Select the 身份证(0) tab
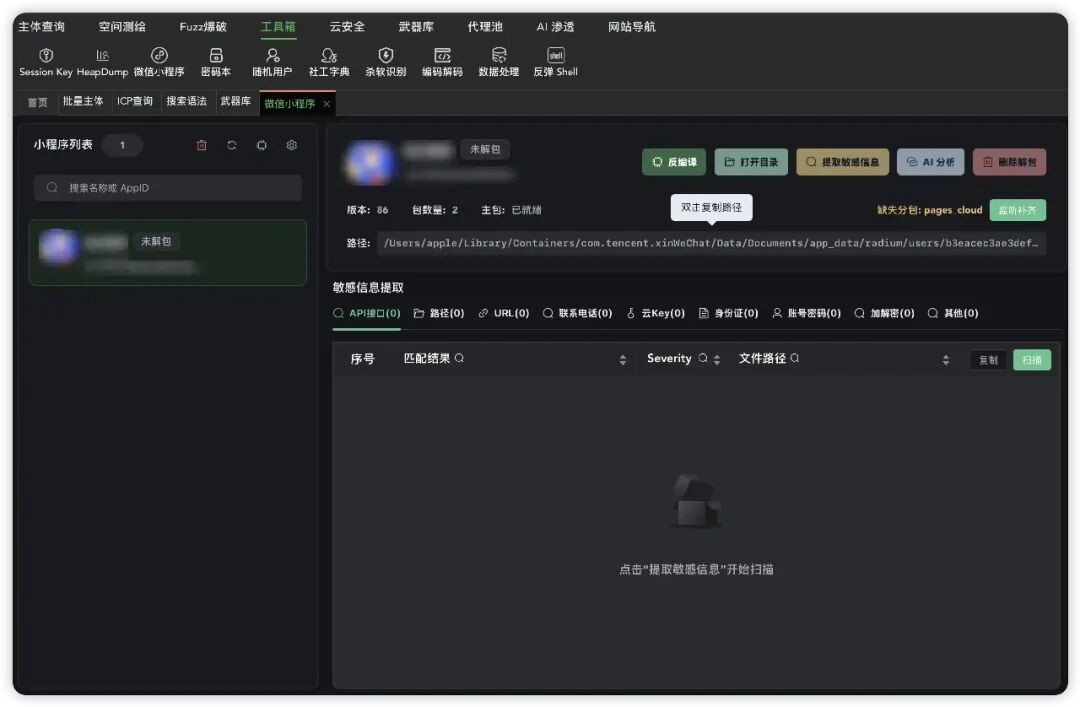 (728, 314)
